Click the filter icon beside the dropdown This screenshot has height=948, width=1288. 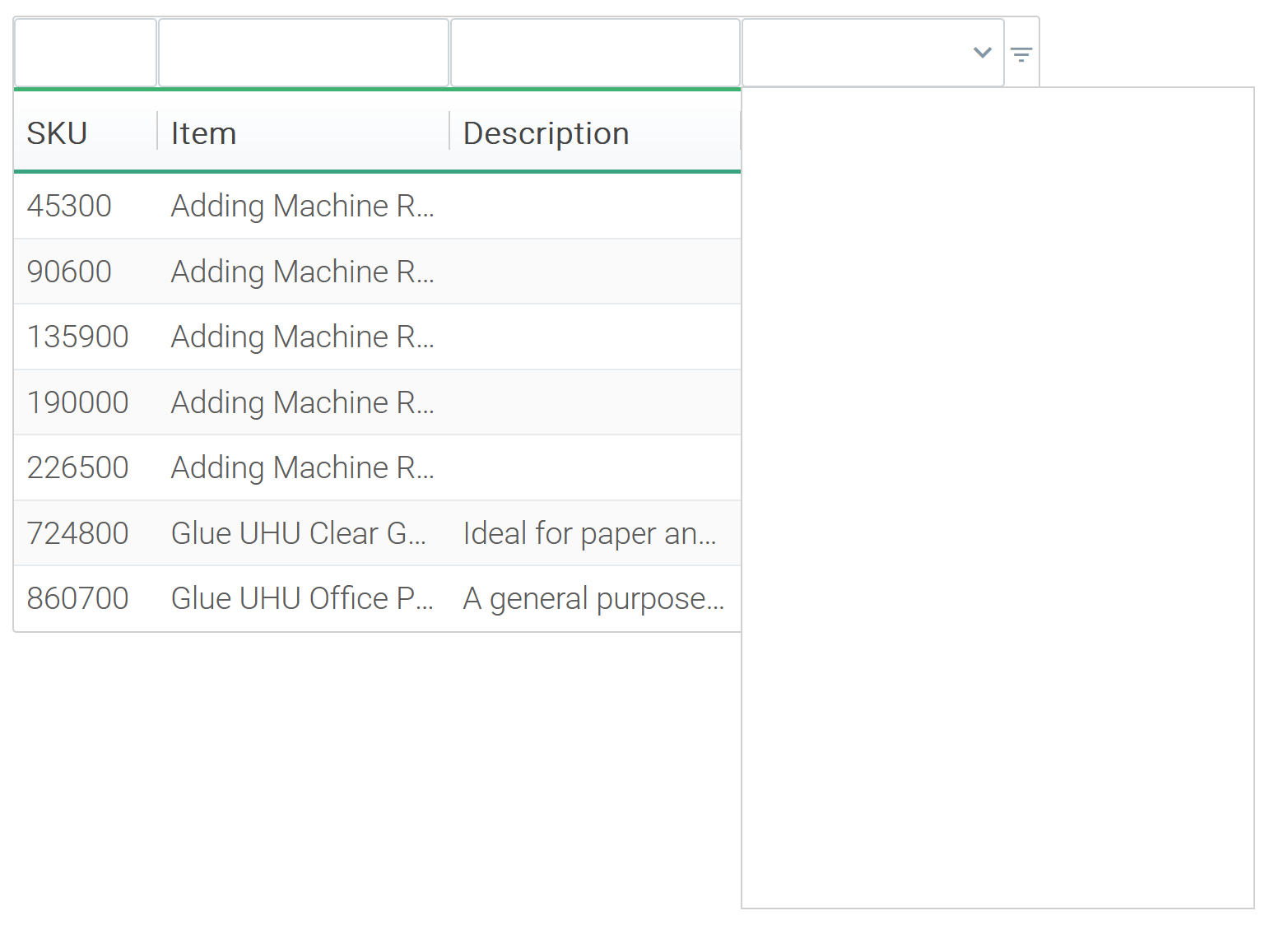click(1021, 54)
